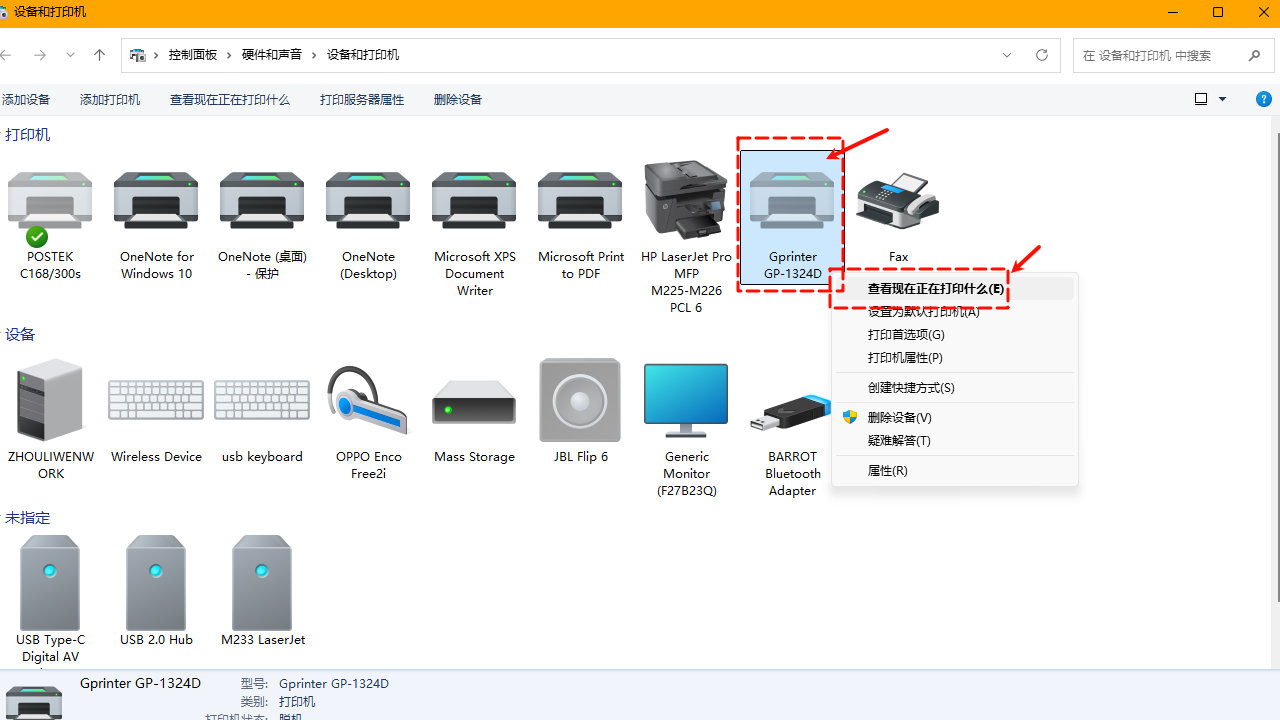
Task: Click 添加设备 in the command bar
Action: [x=26, y=99]
